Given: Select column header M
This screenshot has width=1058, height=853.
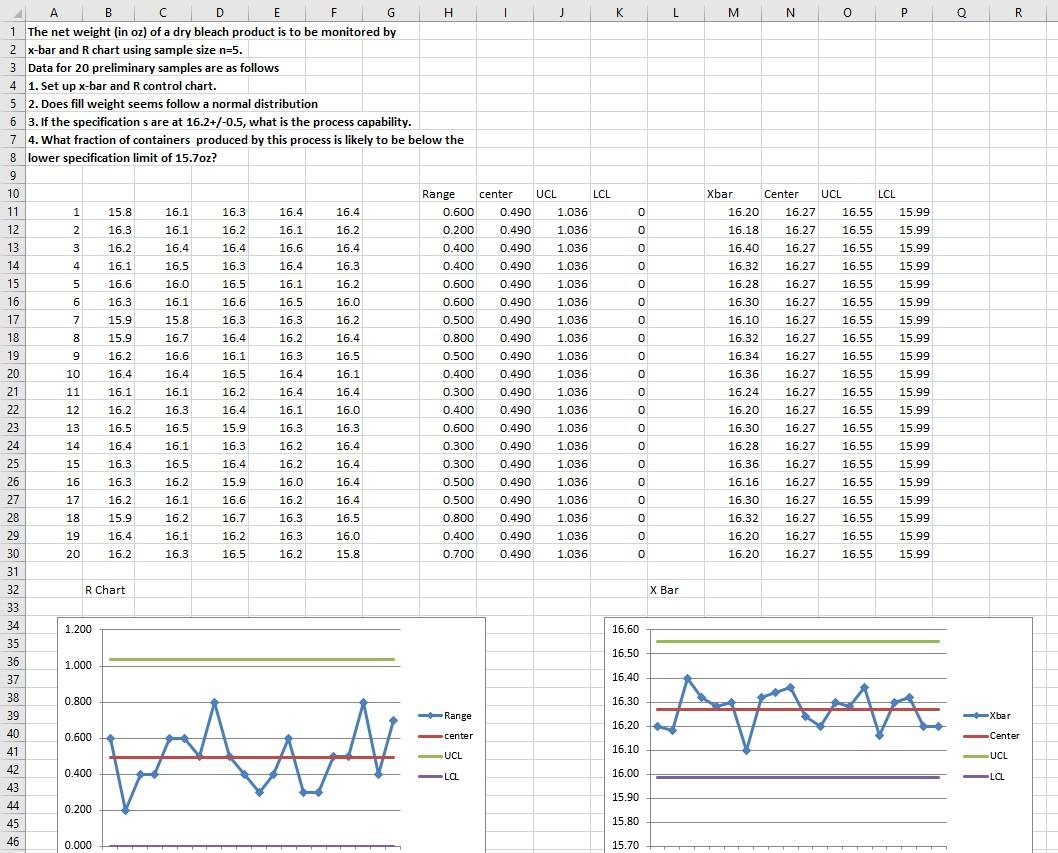Looking at the screenshot, I should point(733,12).
